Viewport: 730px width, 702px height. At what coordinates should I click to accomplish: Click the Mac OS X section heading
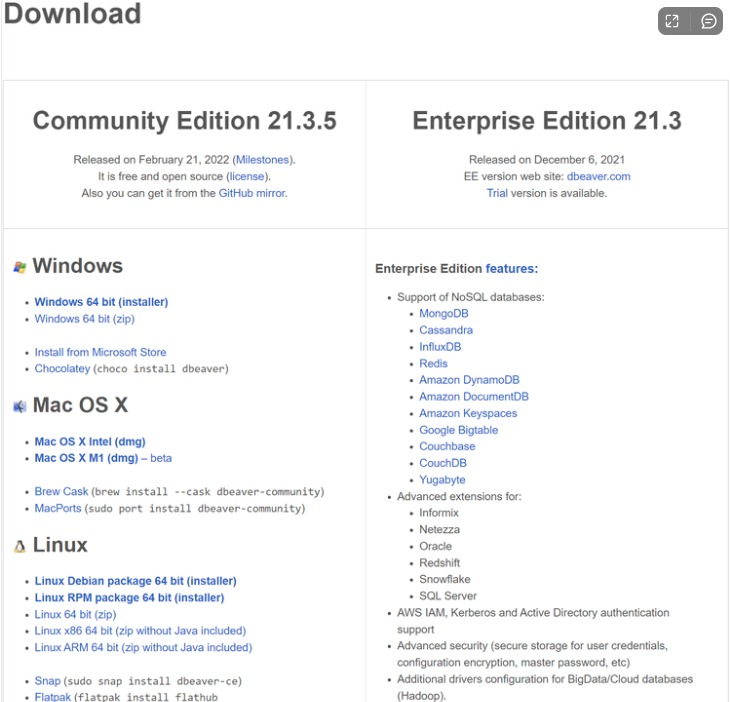pyautogui.click(x=80, y=405)
